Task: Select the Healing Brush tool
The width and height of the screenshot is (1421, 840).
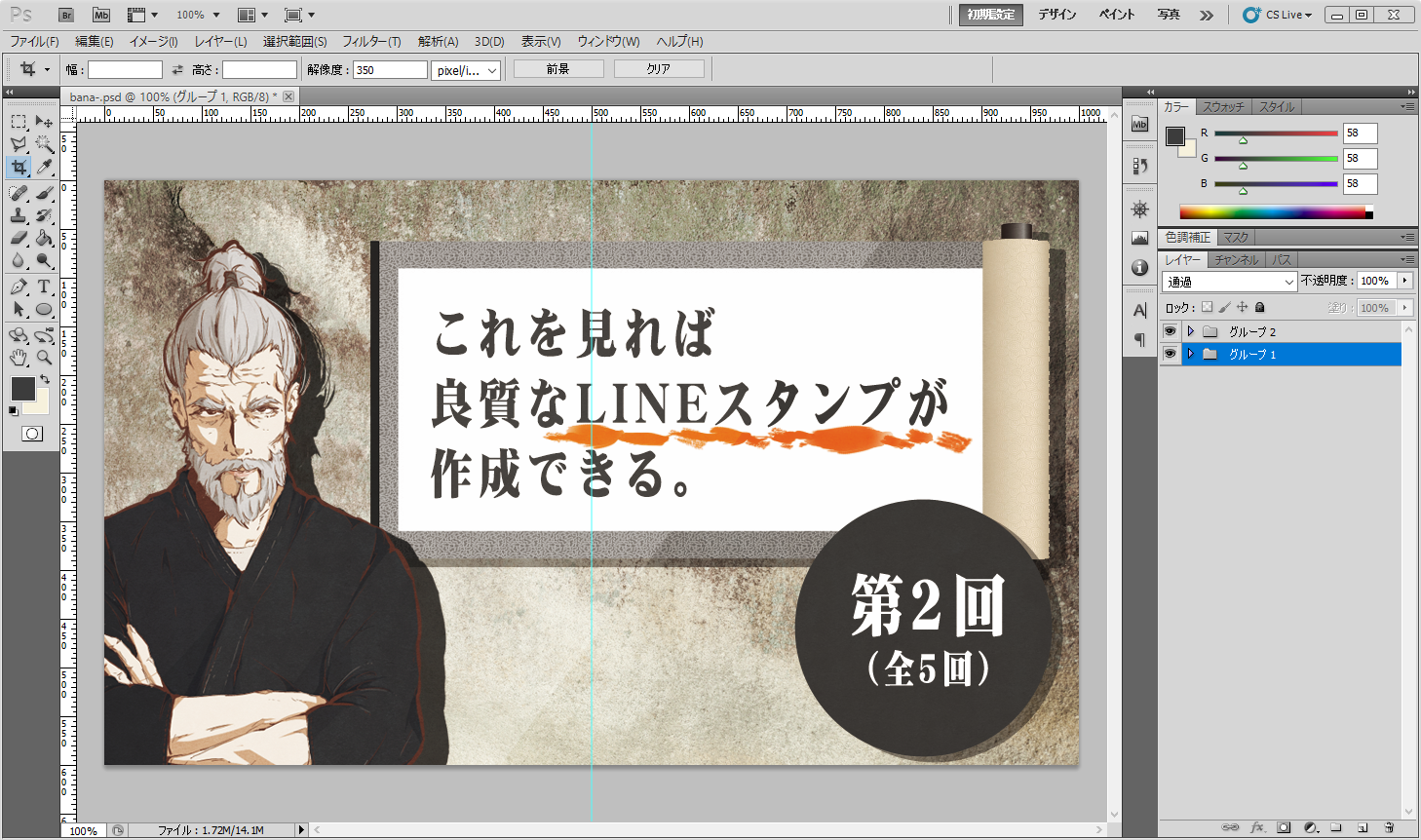Action: 19,193
